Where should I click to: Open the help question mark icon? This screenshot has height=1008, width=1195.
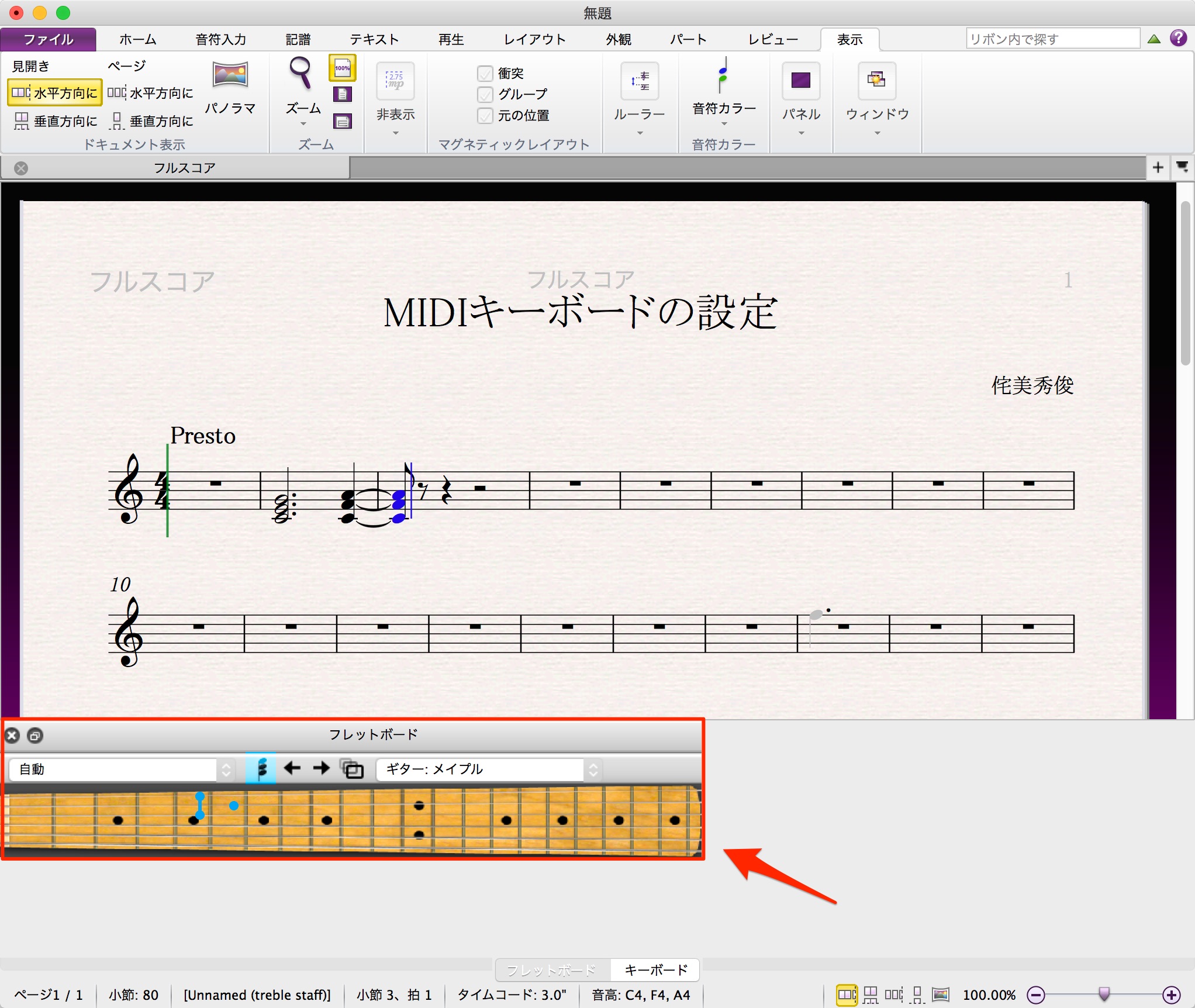[x=1179, y=39]
